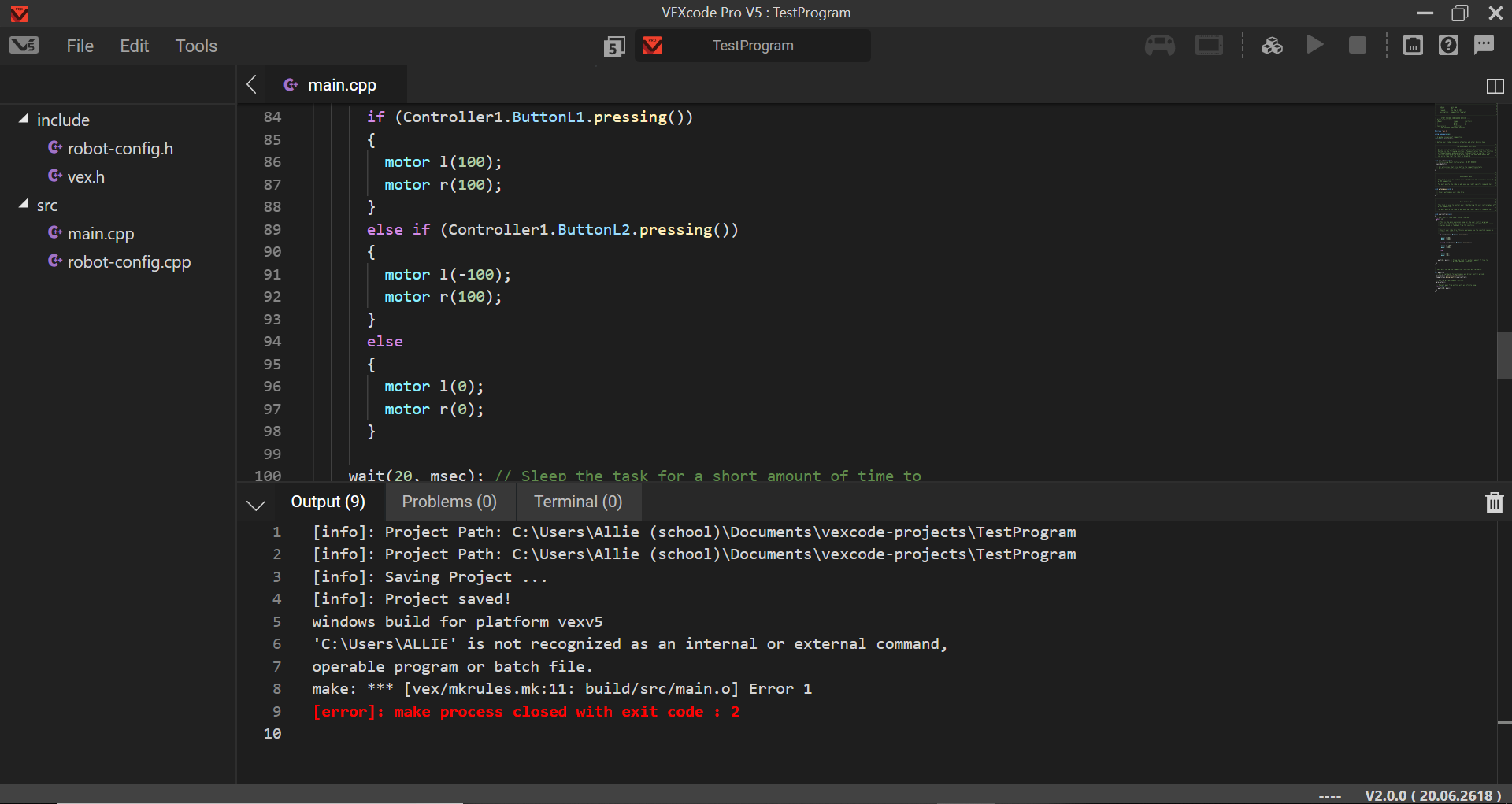Collapse the output panel with the down chevron

(x=256, y=505)
